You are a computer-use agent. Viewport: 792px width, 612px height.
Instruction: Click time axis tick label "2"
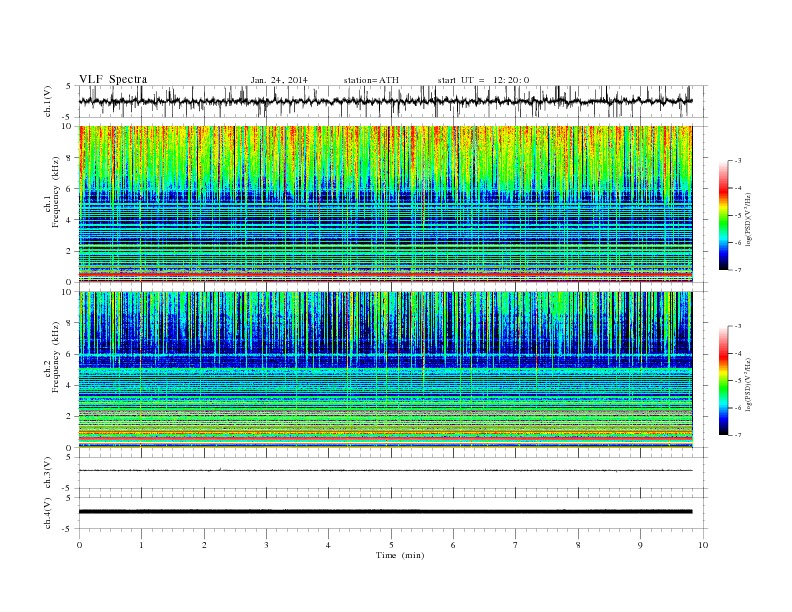(x=204, y=545)
